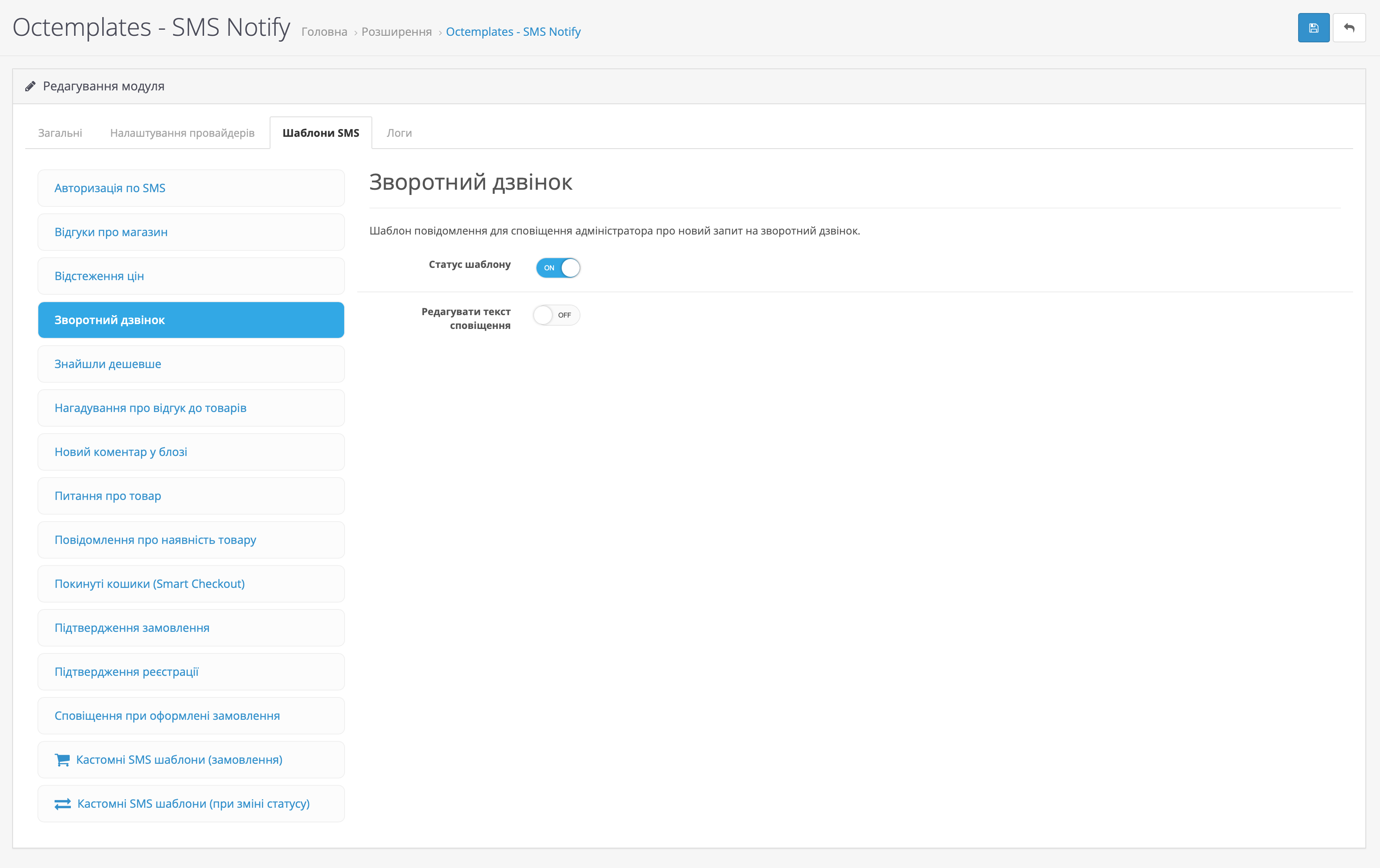Click the shopping cart icon in the template list
This screenshot has width=1380, height=868.
point(62,760)
